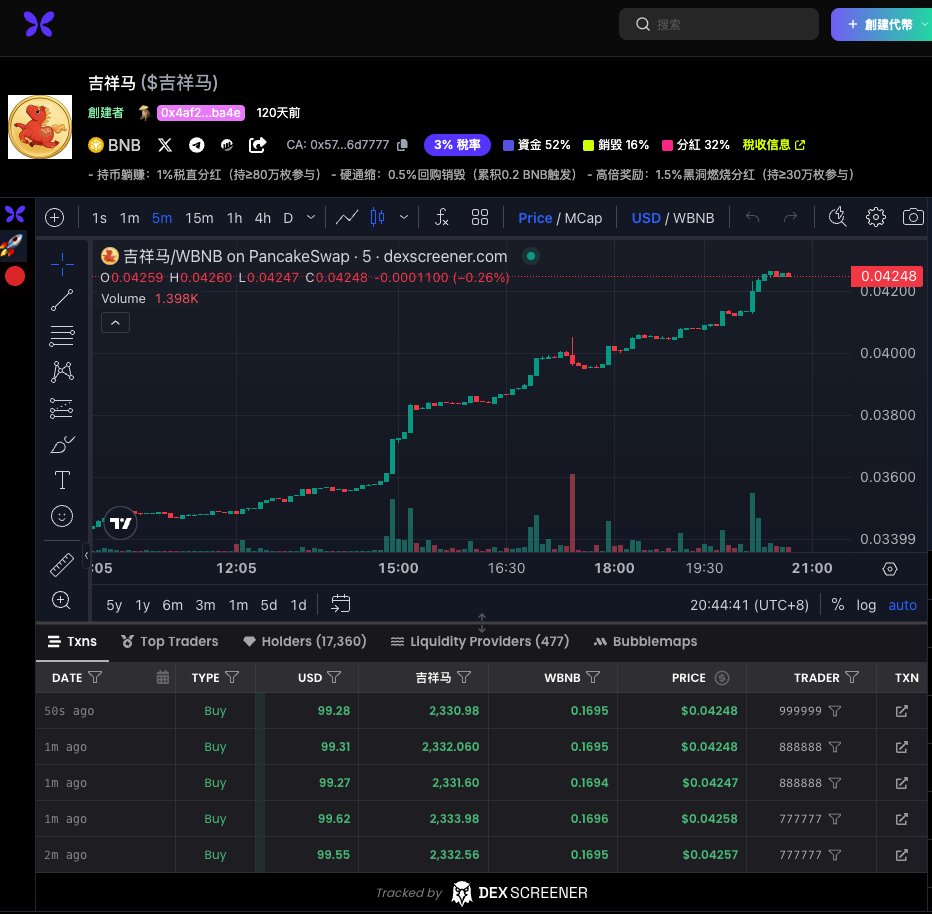
Task: Expand the timeframe interval dropdown arrow
Action: (311, 218)
